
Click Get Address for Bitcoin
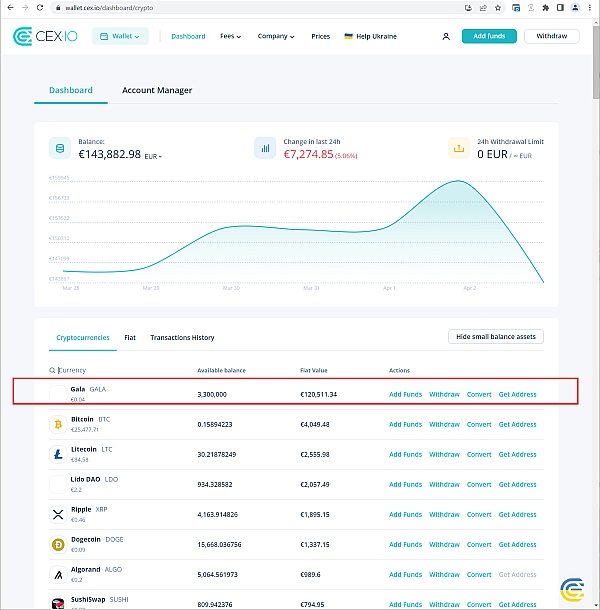518,424
